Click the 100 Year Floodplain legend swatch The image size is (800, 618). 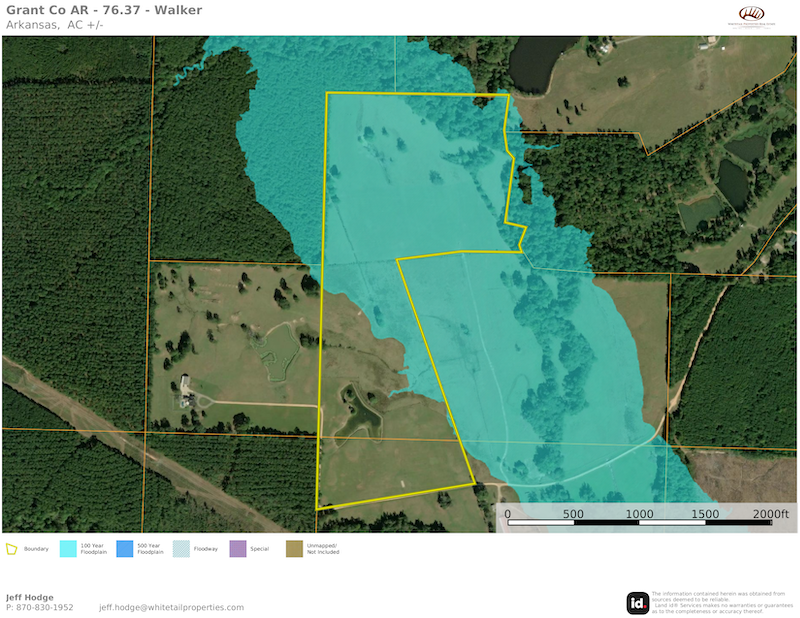(69, 549)
